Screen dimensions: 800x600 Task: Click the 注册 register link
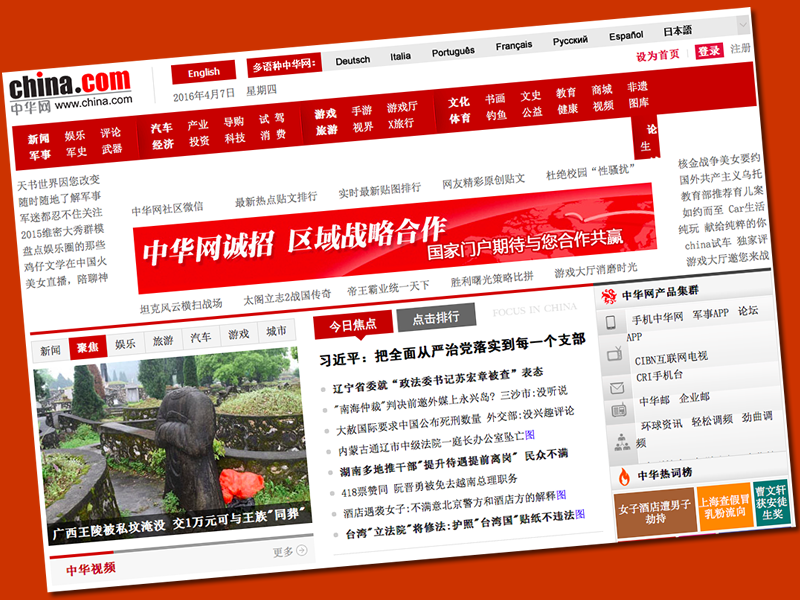(x=740, y=48)
